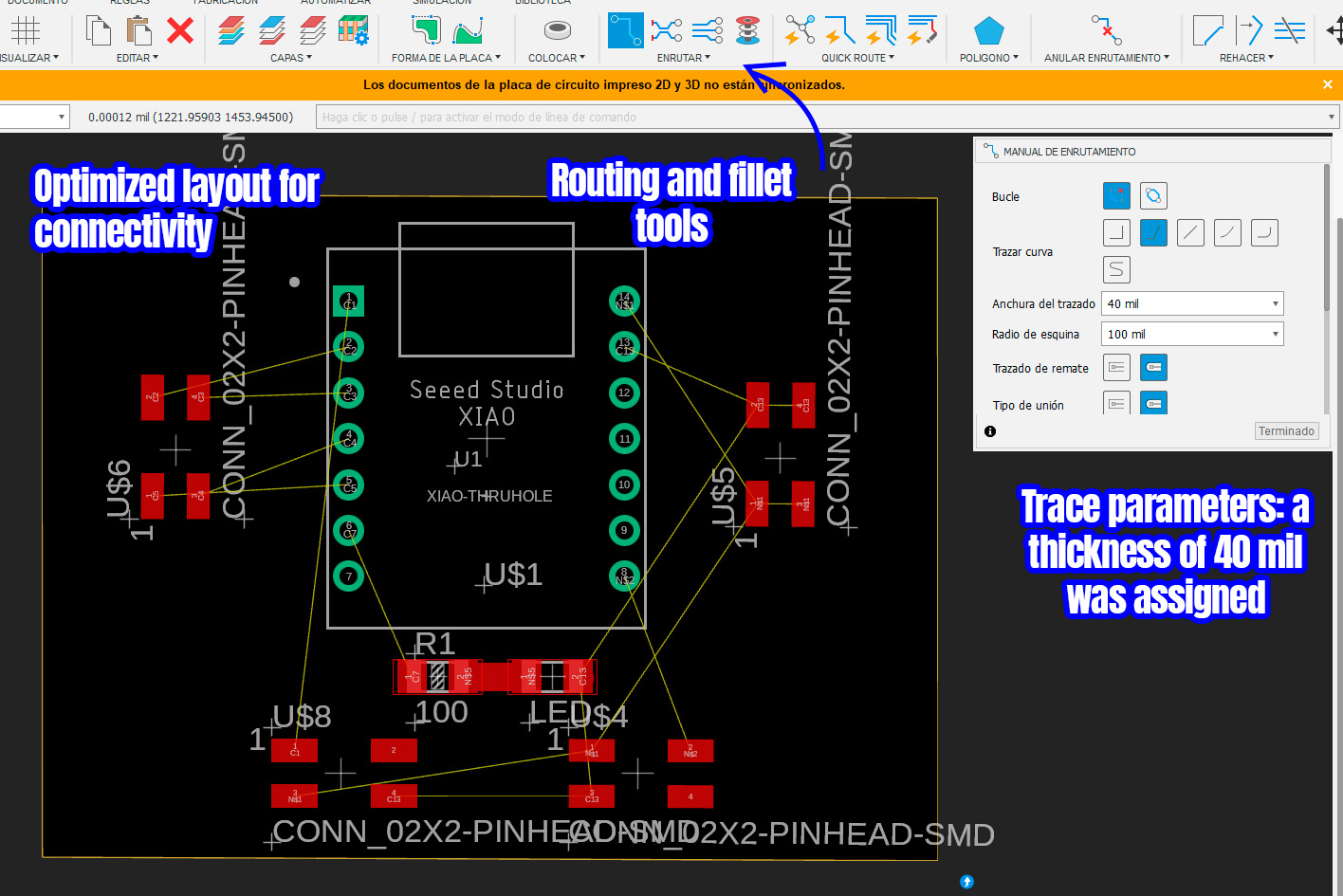Open the CAPAS dropdown menu
The height and width of the screenshot is (896, 1343).
(x=291, y=58)
